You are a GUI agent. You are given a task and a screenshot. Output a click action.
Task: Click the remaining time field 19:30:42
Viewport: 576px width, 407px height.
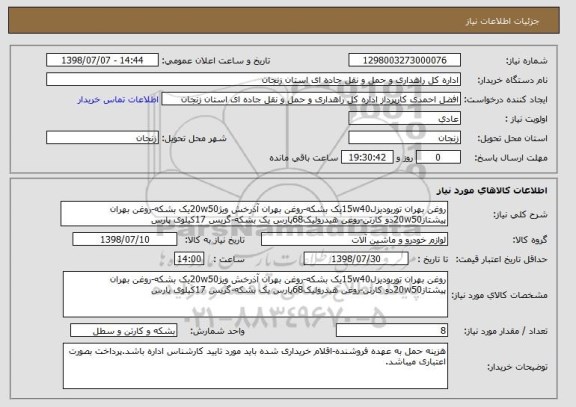point(367,158)
